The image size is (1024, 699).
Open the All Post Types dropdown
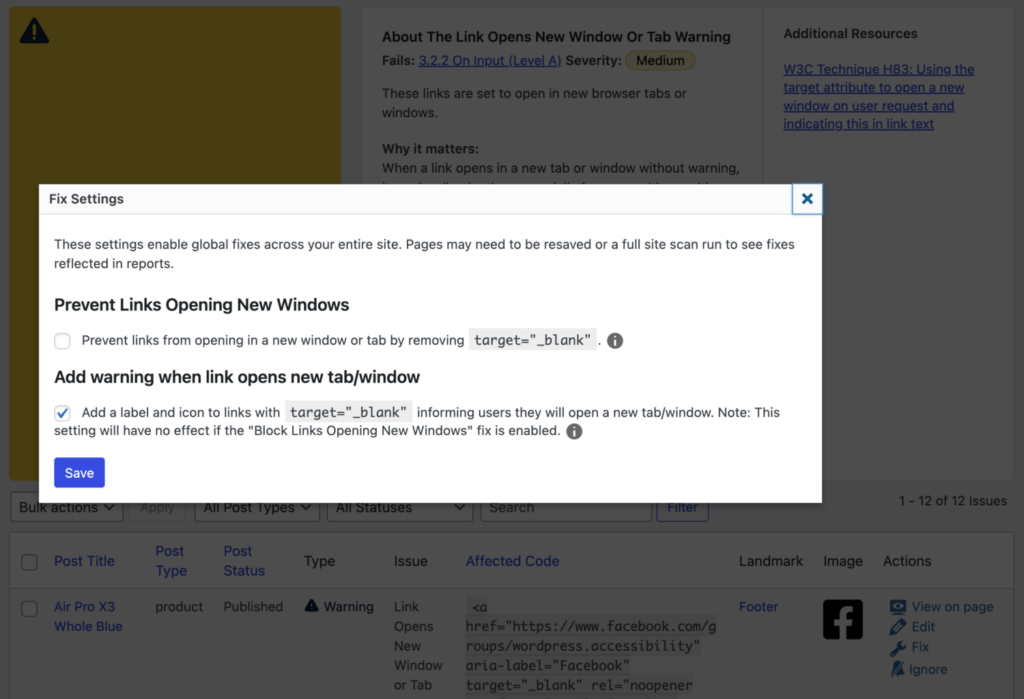click(256, 507)
